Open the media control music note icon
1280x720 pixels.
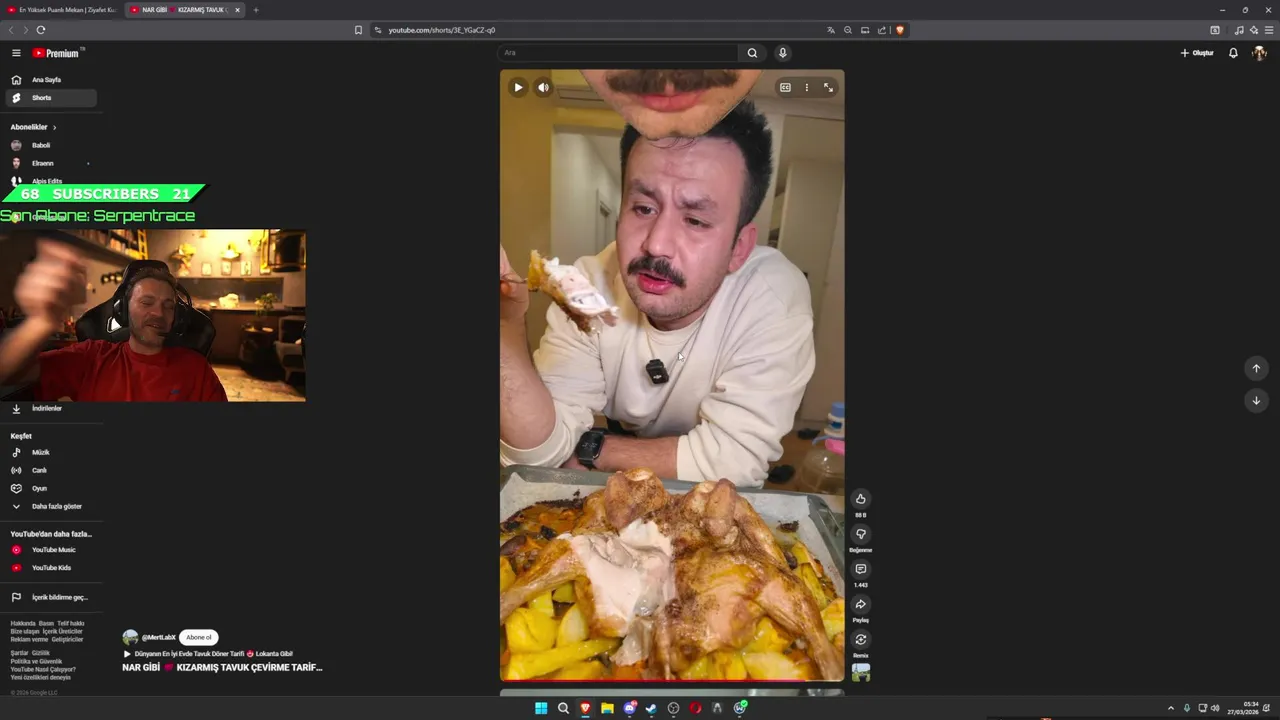[1239, 30]
